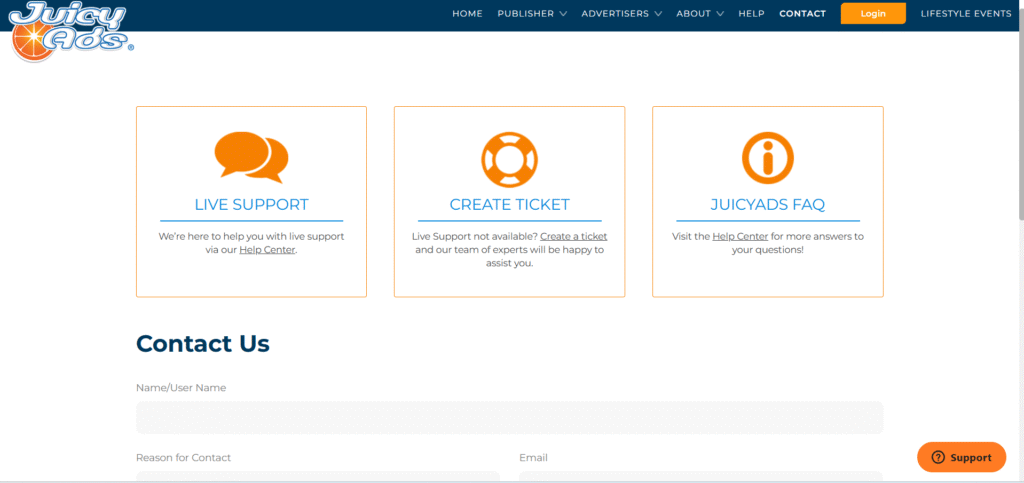
Task: Click the LIVE SUPPORT heading
Action: pyautogui.click(x=251, y=204)
